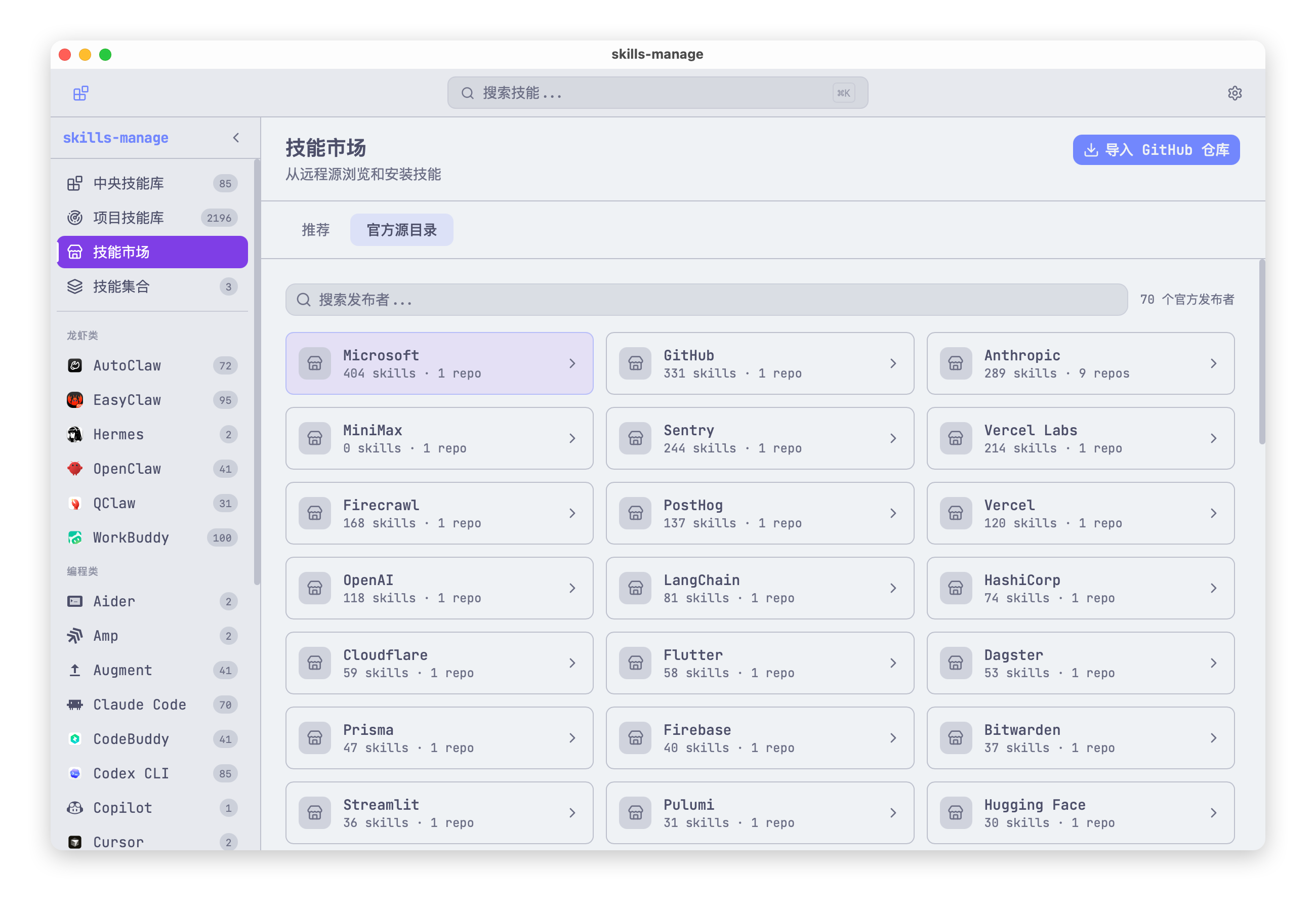This screenshot has height=911, width=1316.
Task: Click the main content vertical scrollbar
Action: coord(1261,352)
